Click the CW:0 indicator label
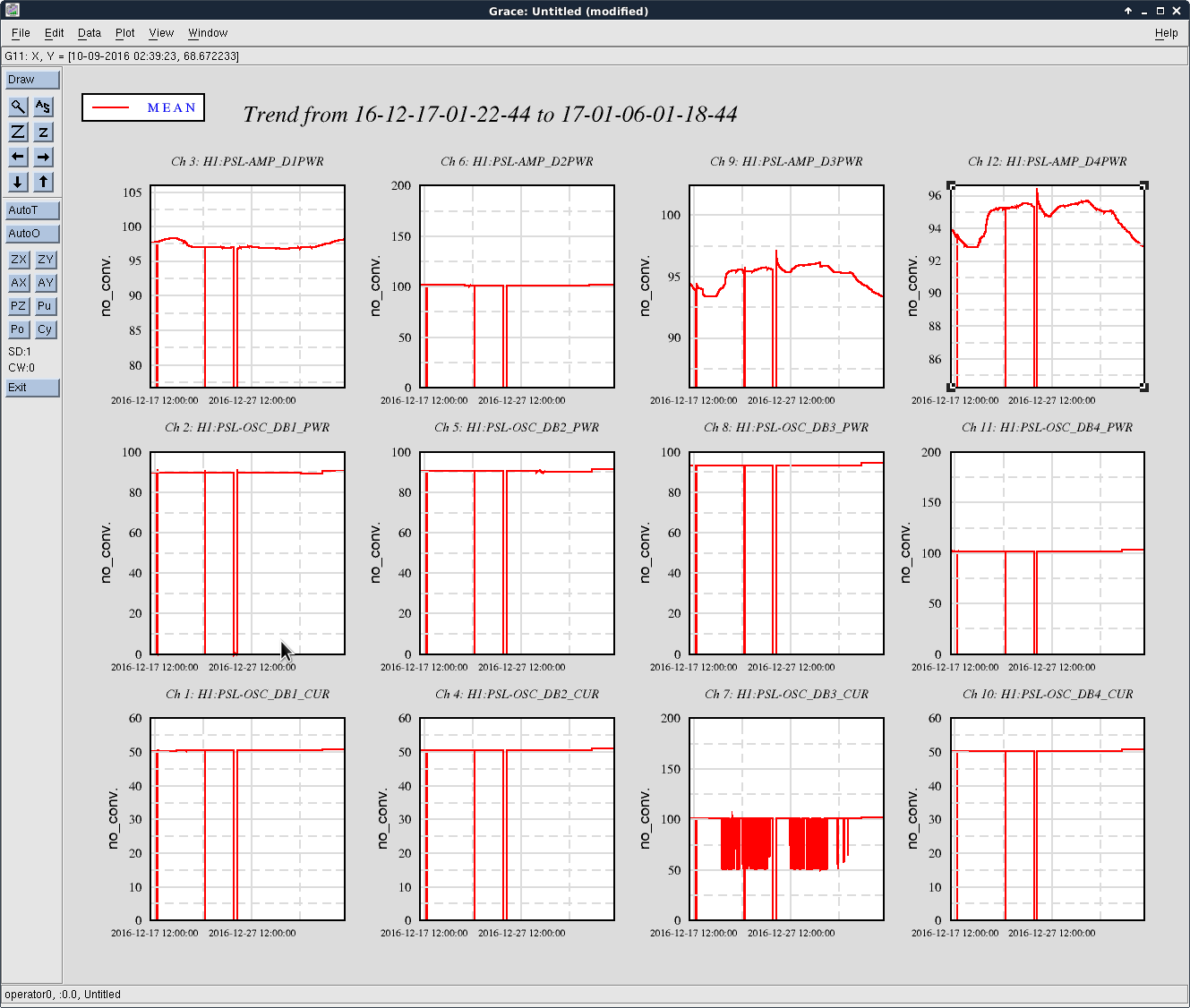Viewport: 1190px width, 1008px height. pos(21,368)
